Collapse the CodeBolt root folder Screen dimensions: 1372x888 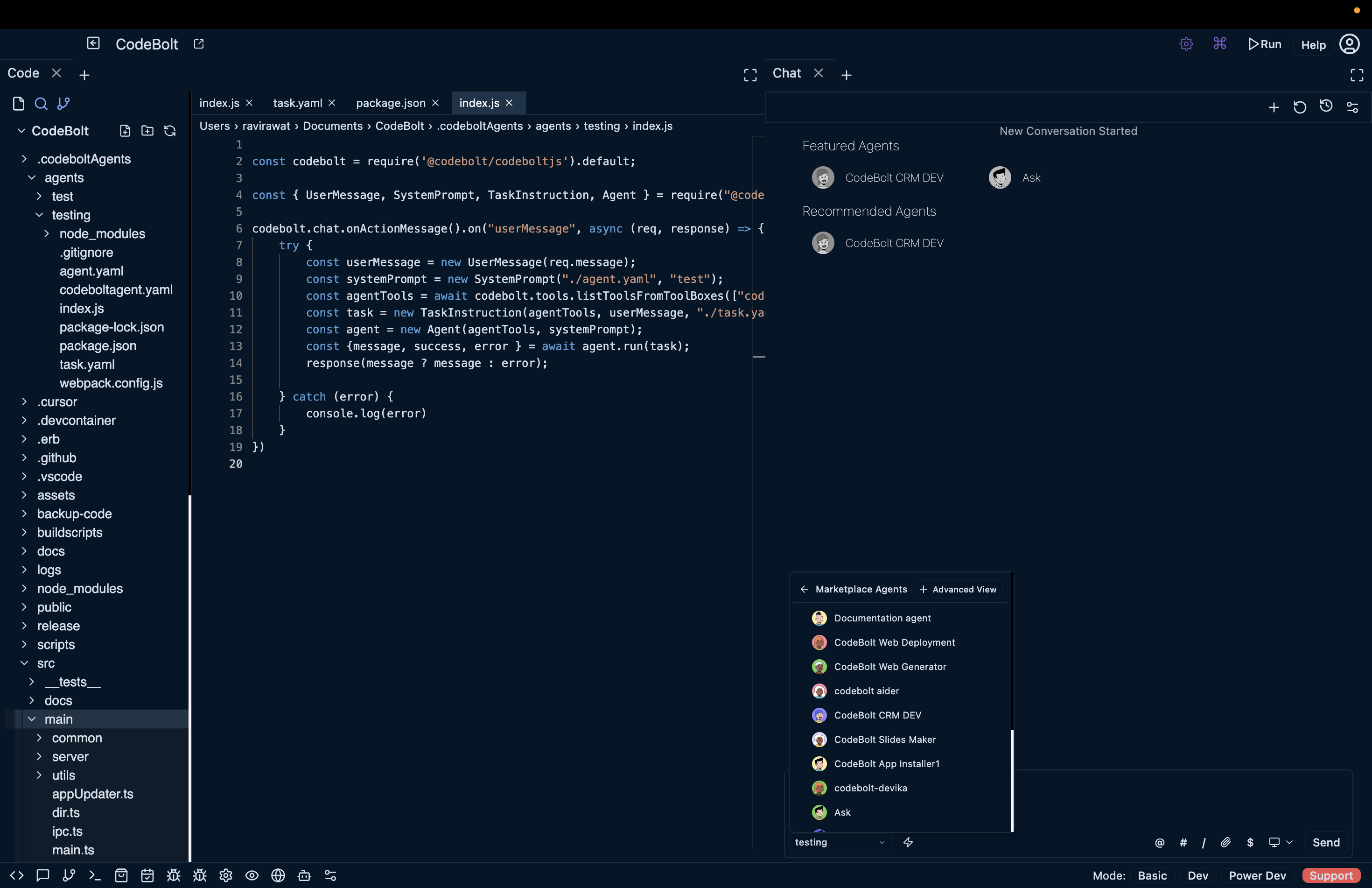(21, 131)
